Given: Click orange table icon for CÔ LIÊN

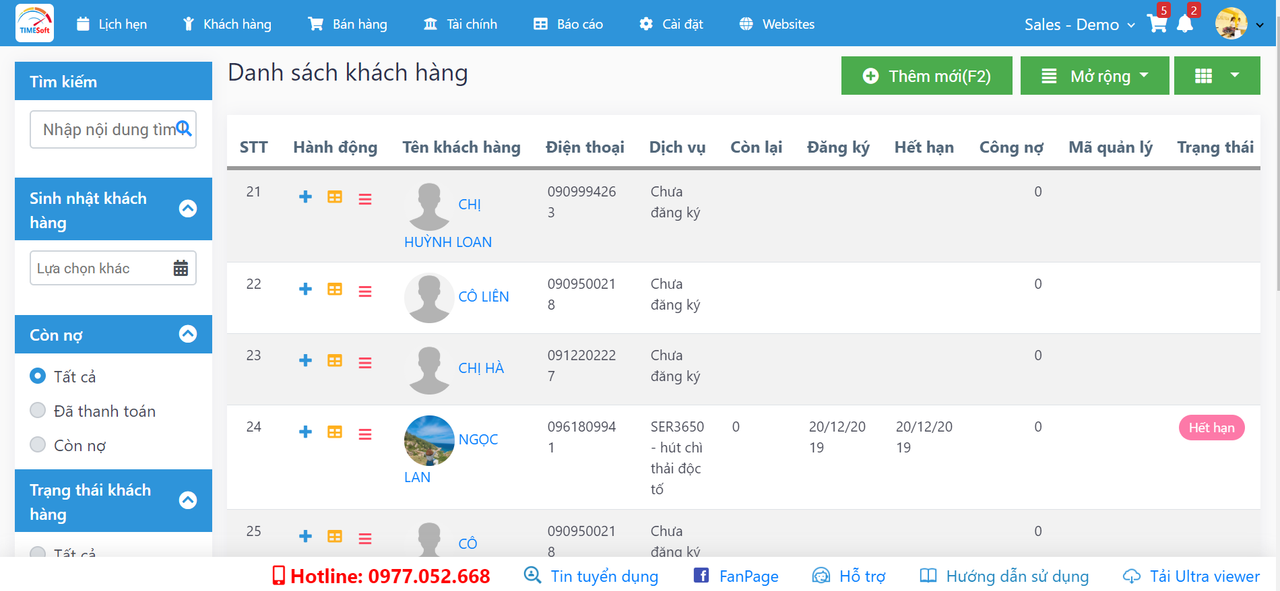Looking at the screenshot, I should pos(335,289).
